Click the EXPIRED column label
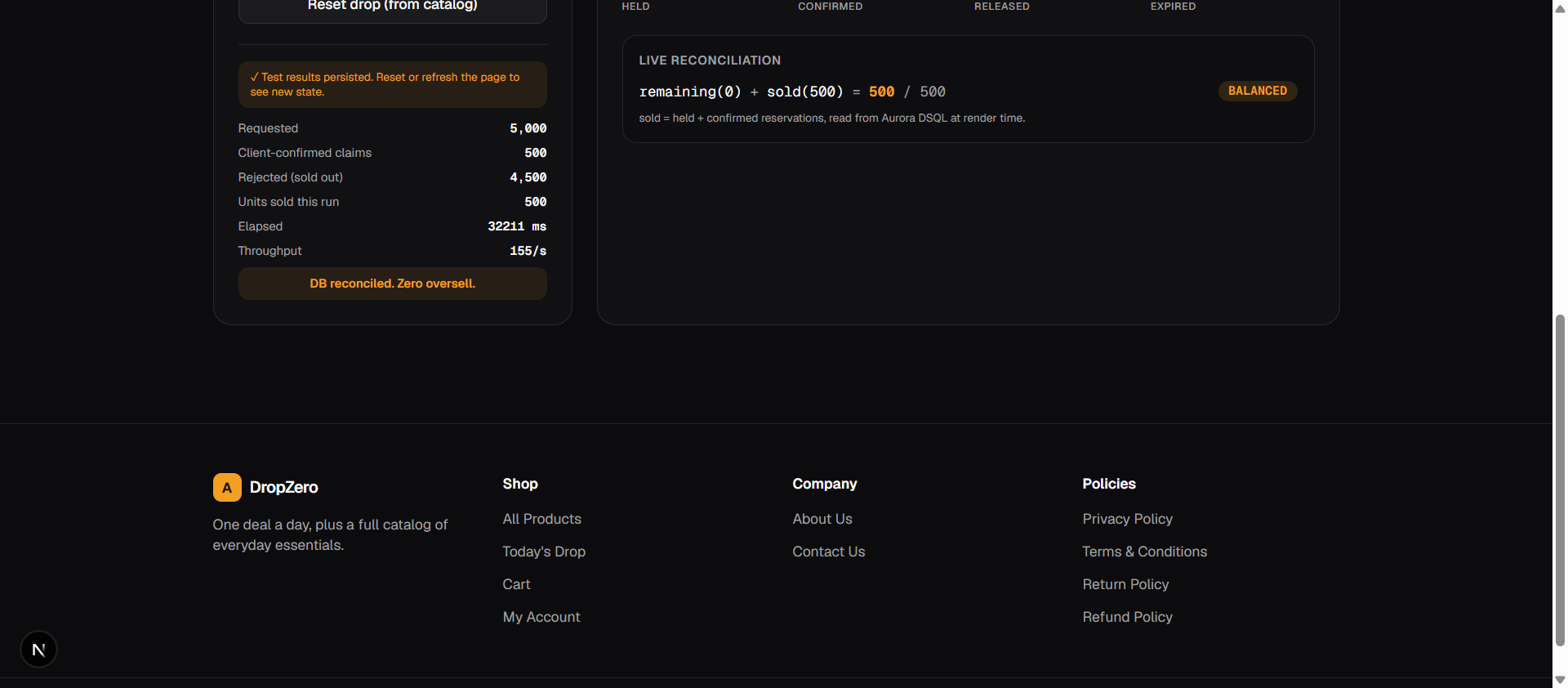This screenshot has height=688, width=1568. click(x=1174, y=7)
